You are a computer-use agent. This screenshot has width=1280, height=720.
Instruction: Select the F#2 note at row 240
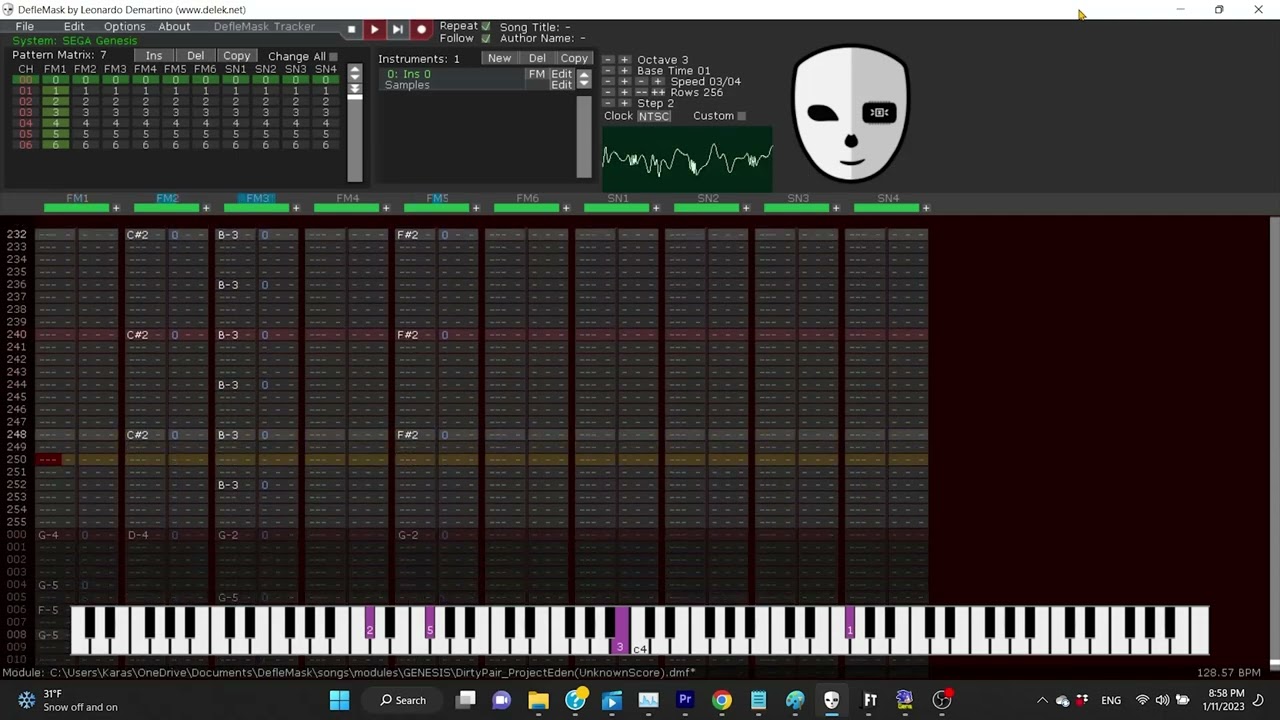tap(407, 335)
